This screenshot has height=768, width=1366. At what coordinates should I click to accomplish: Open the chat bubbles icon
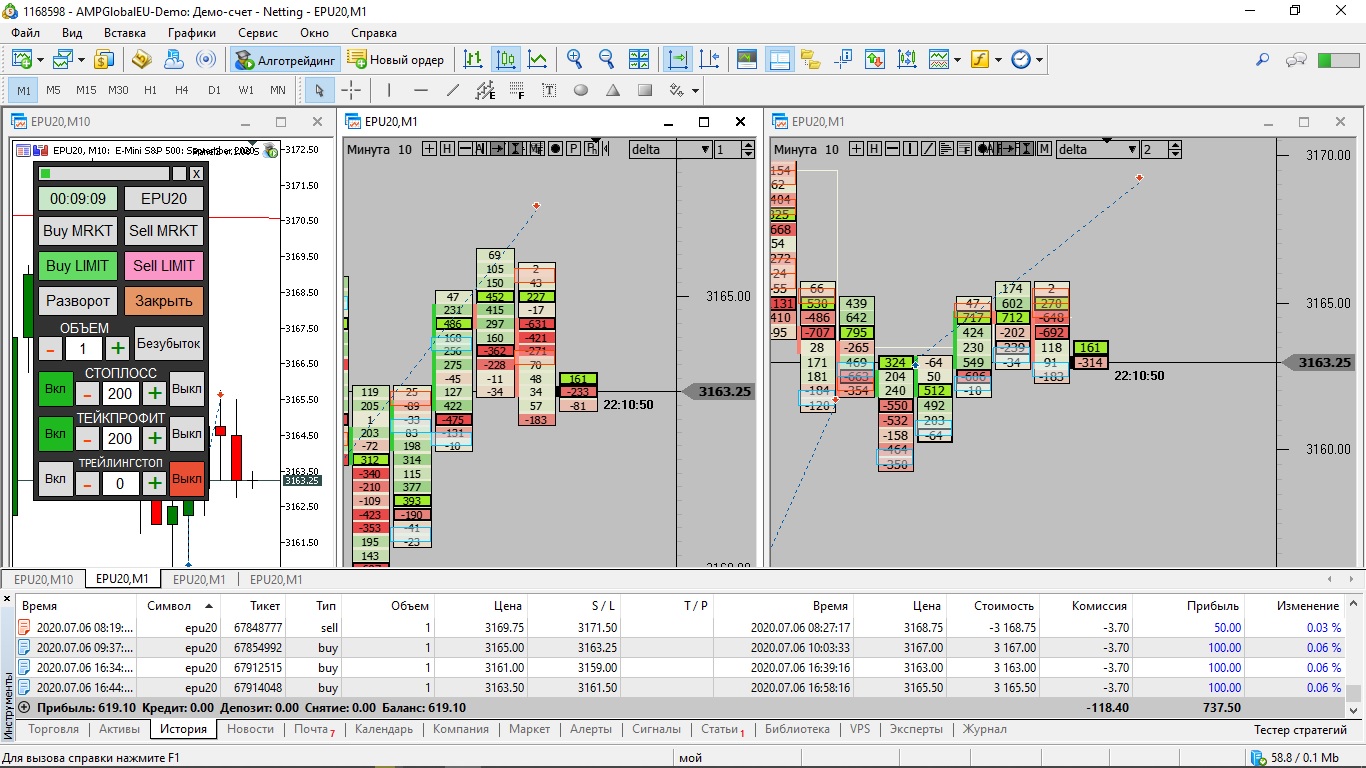1297,60
